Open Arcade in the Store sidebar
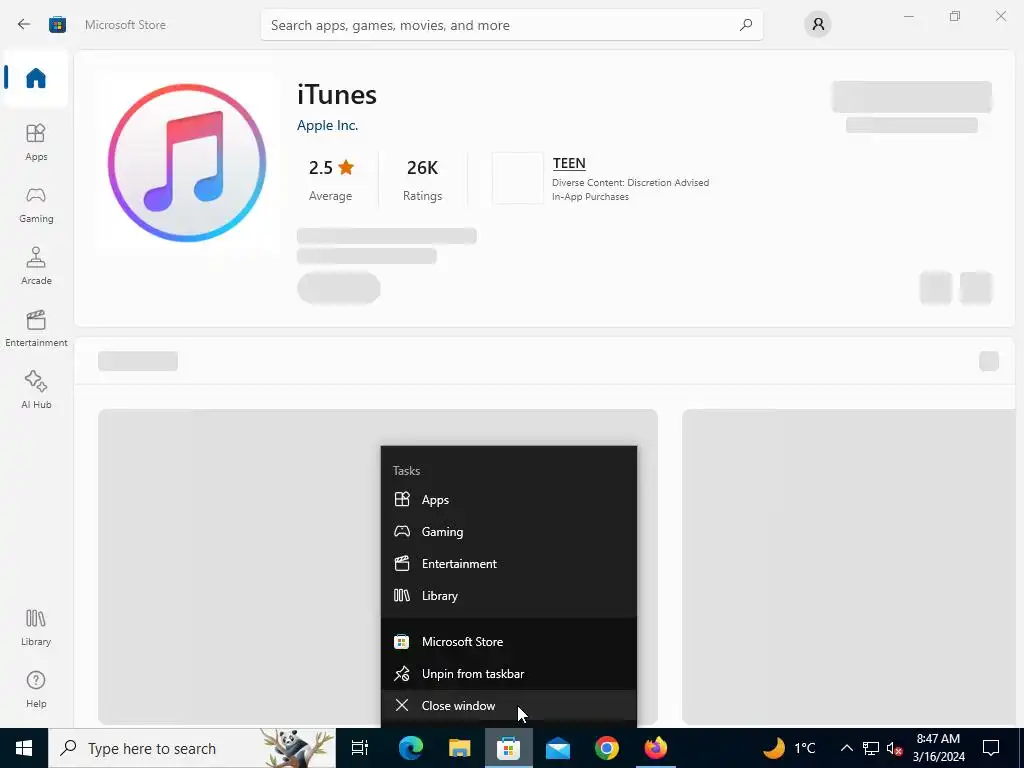Image resolution: width=1024 pixels, height=768 pixels. point(36,266)
